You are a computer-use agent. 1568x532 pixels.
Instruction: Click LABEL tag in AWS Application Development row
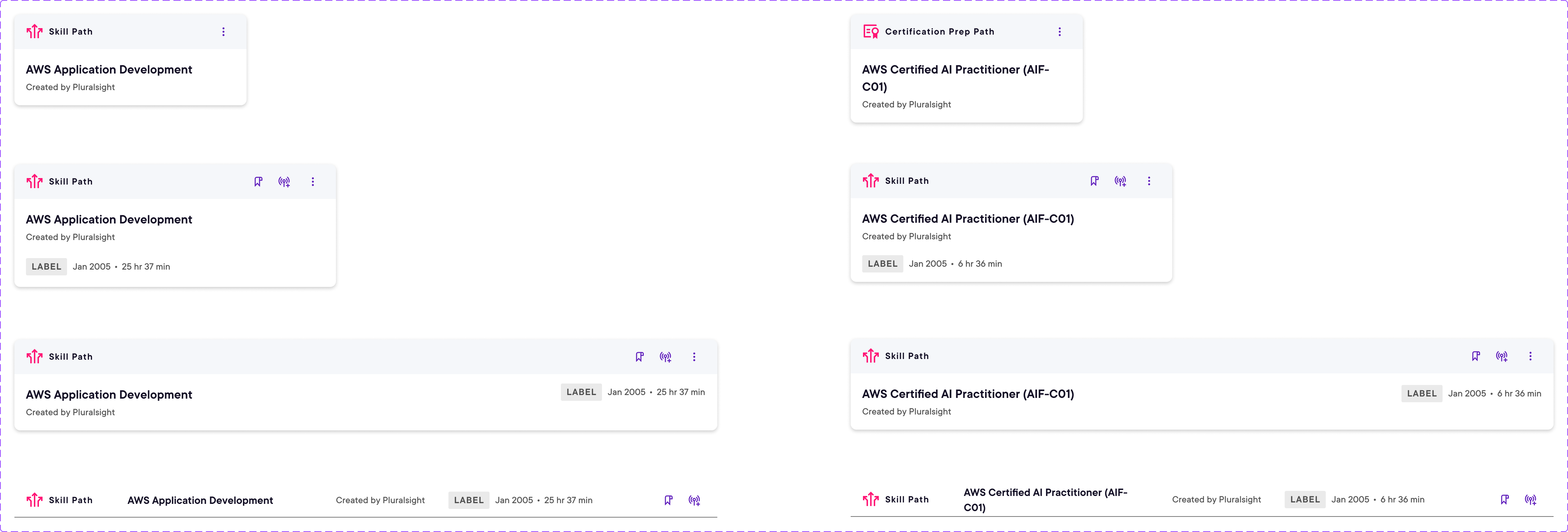click(x=469, y=500)
